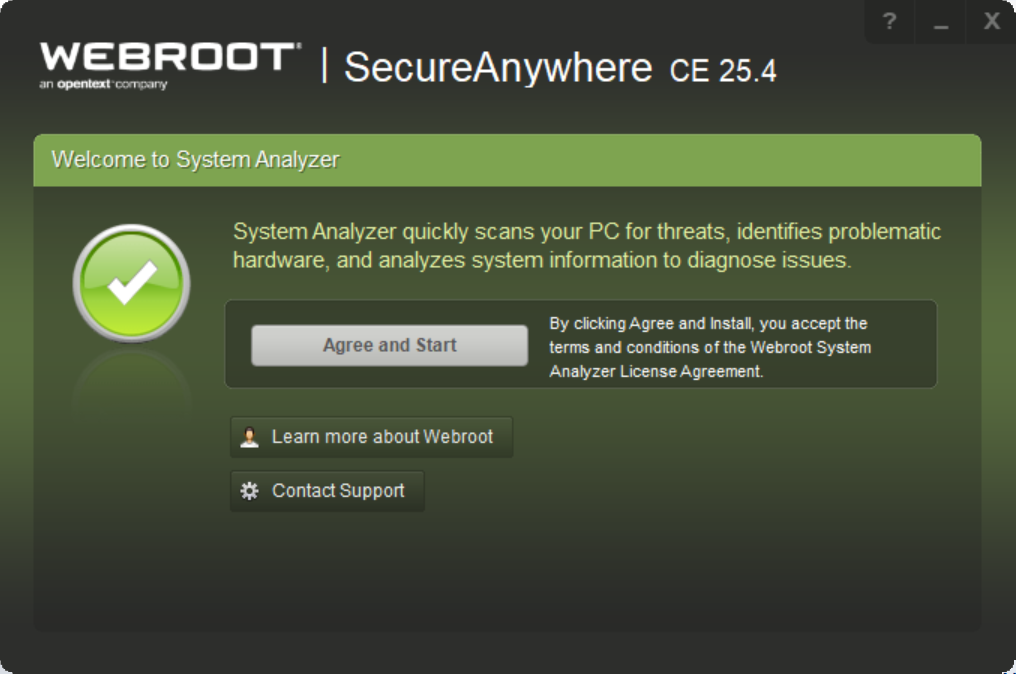Click the checkmark icon's reflection shadow
Viewport: 1016px width, 674px height.
coord(130,385)
